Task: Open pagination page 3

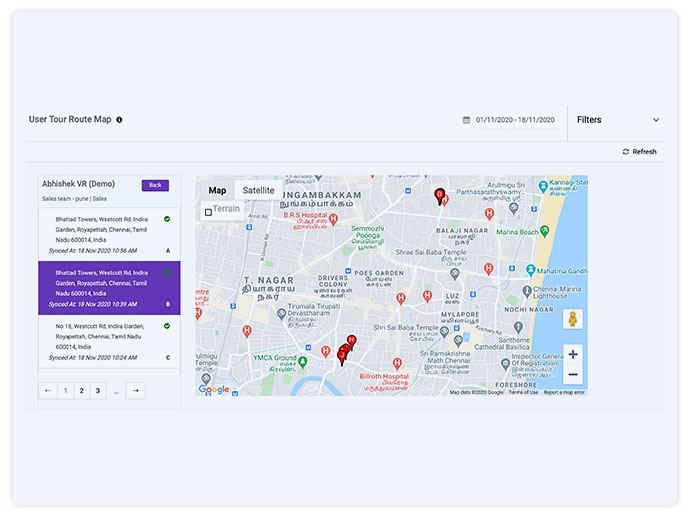Action: [98, 390]
